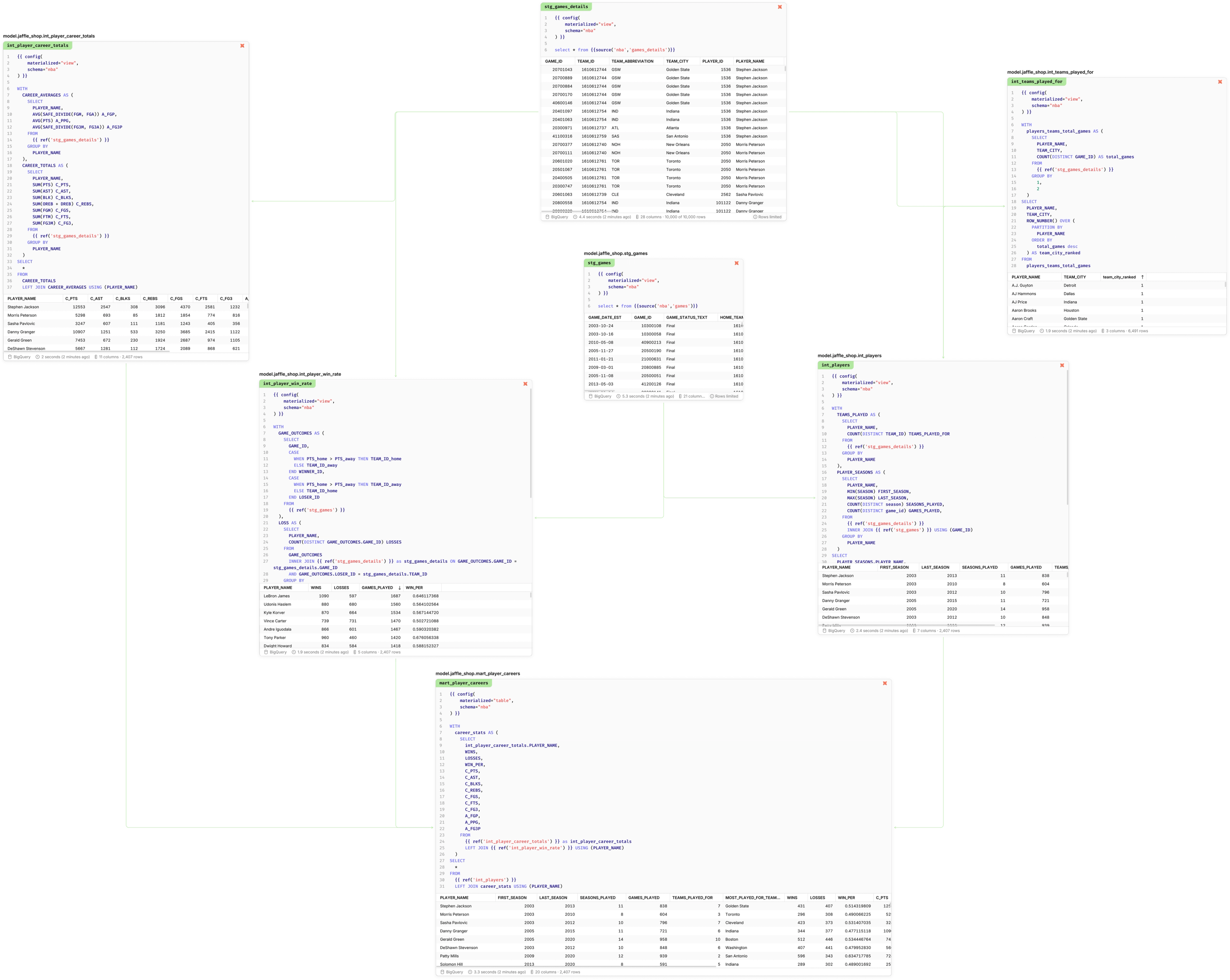Click the BigQuery database icon under mart_player_careers

(442, 972)
